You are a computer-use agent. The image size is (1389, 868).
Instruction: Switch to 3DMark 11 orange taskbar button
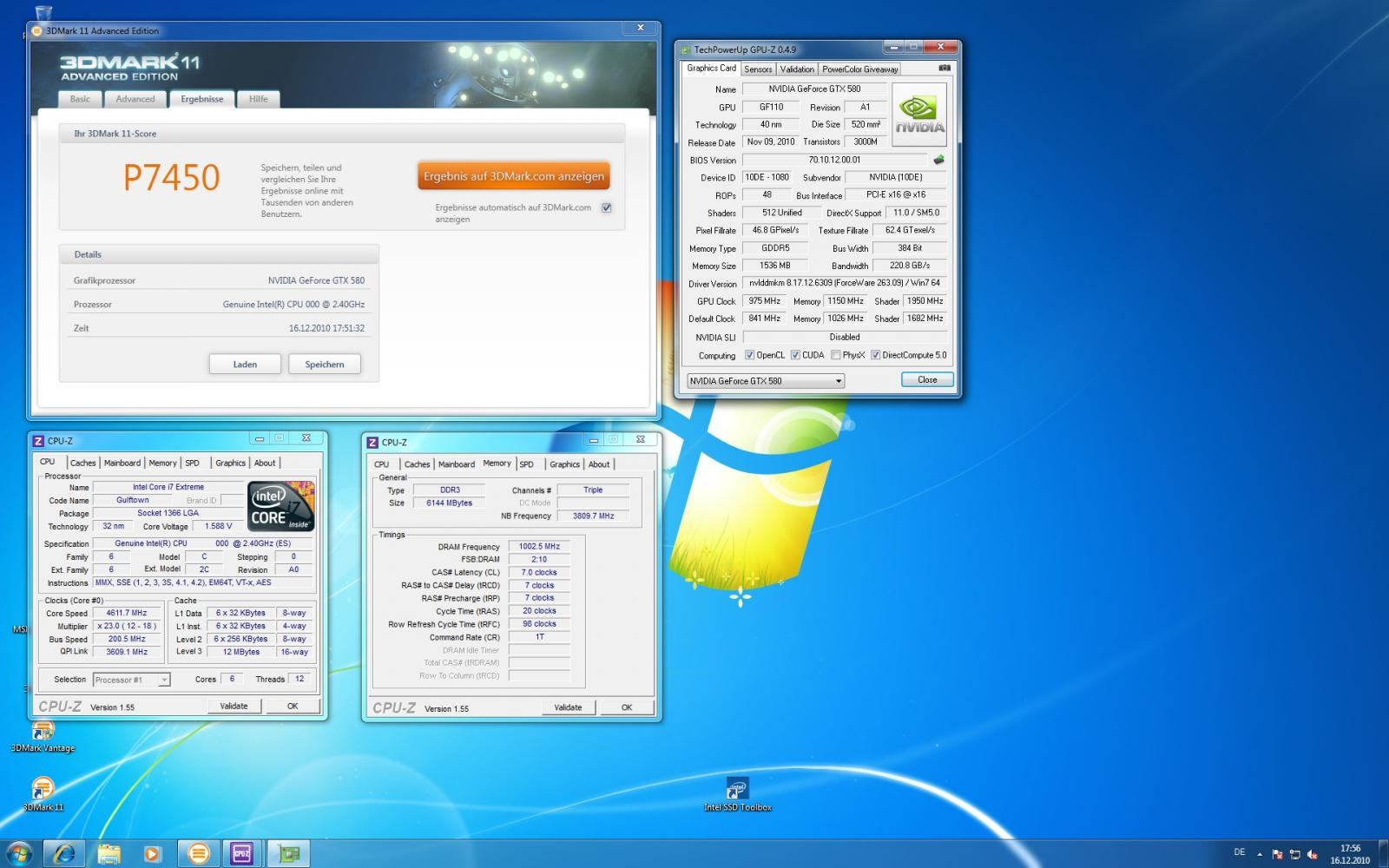198,854
